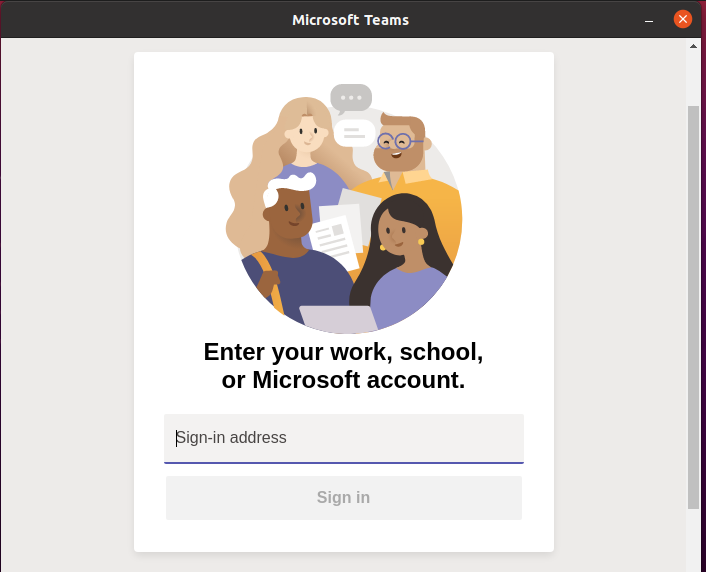
Task: Close the Microsoft Teams window
Action: (x=683, y=19)
